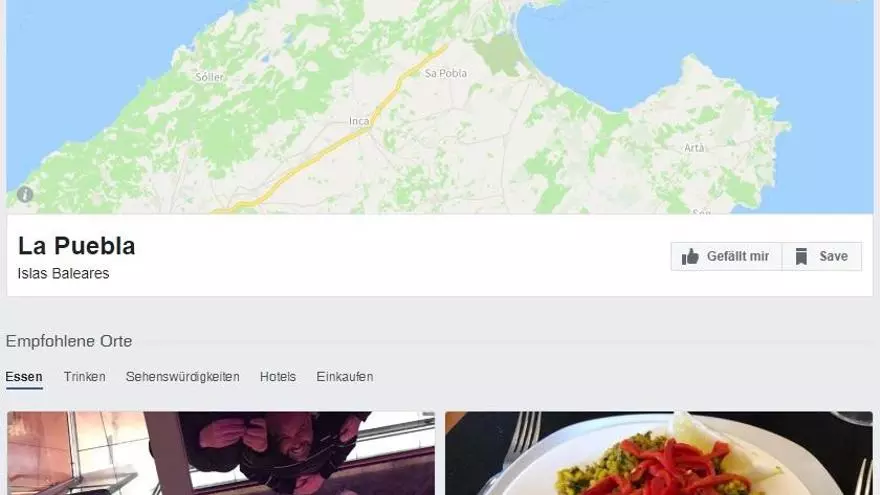Like the La Puebla page via Gefällt mir
The height and width of the screenshot is (495, 880).
[726, 256]
